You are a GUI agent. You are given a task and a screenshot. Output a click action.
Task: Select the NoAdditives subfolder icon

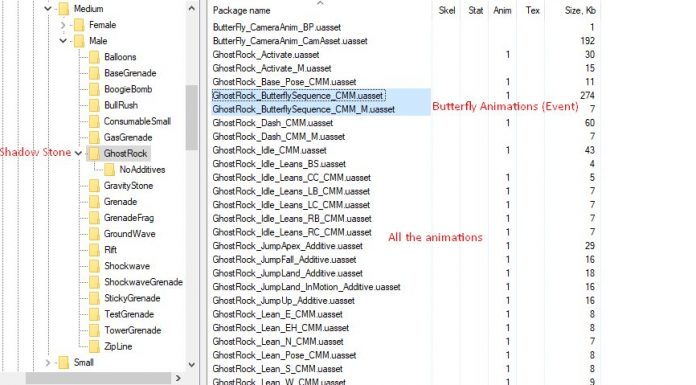click(110, 170)
